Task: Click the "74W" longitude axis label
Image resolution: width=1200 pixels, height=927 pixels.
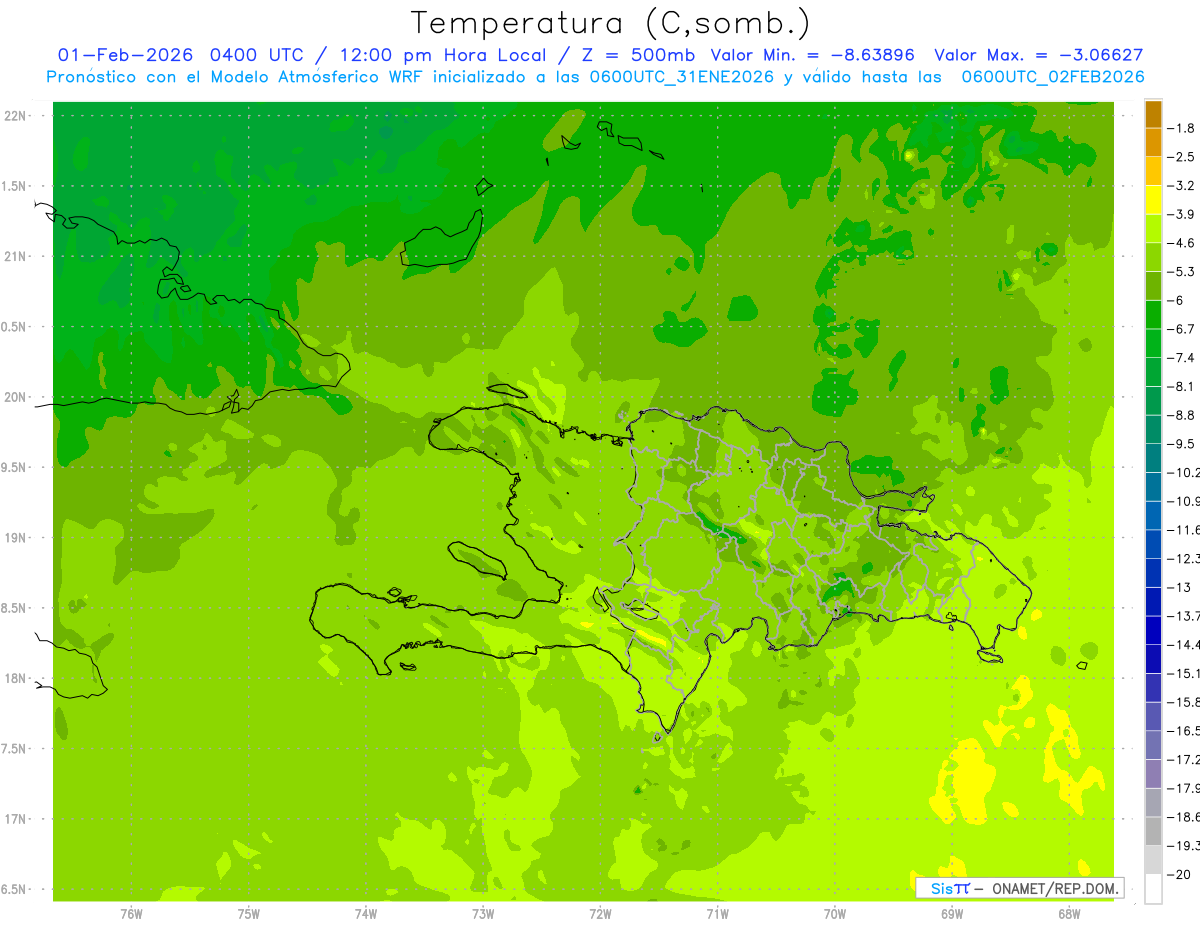Action: pyautogui.click(x=366, y=914)
